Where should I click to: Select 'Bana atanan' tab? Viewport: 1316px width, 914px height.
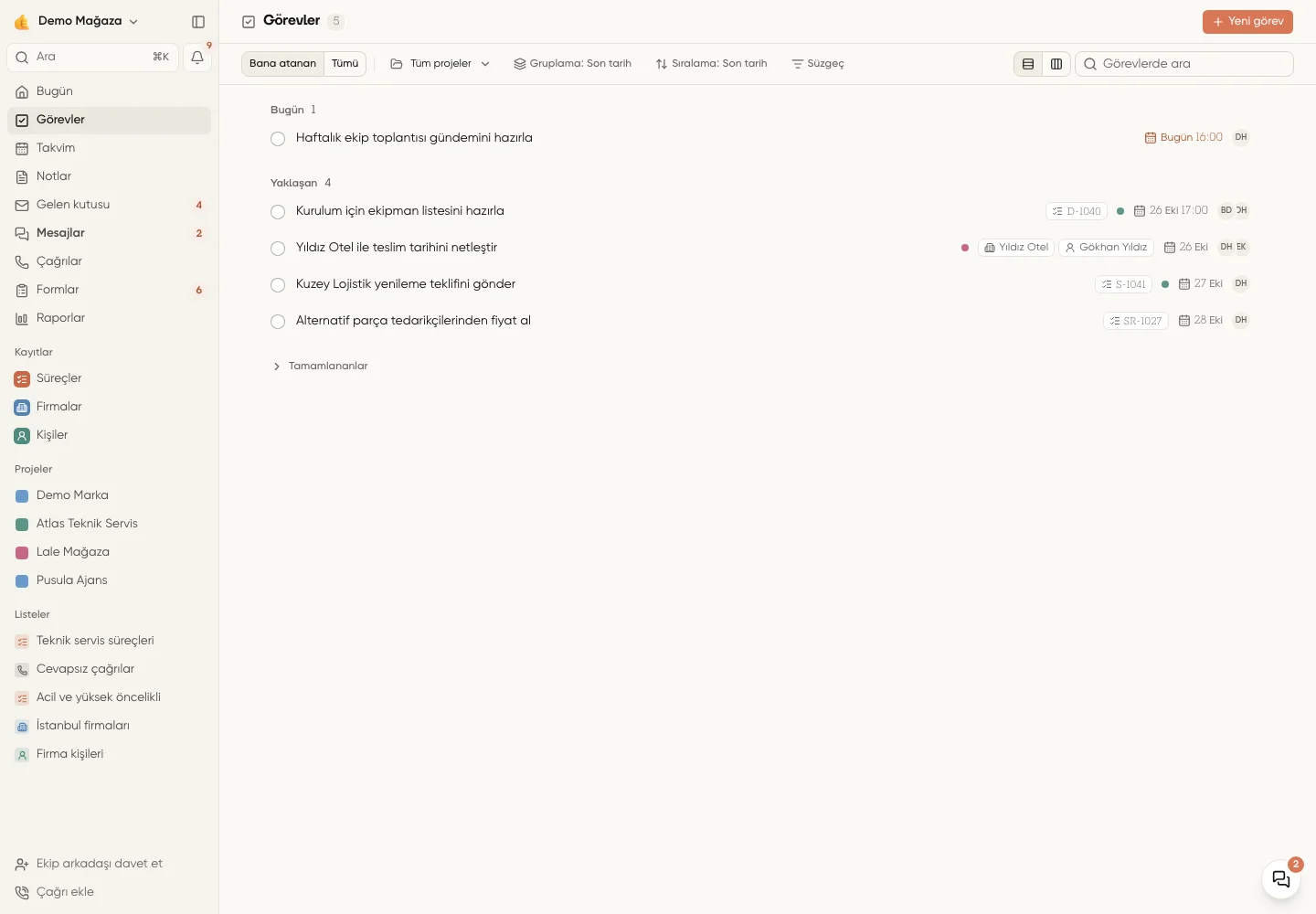[283, 64]
